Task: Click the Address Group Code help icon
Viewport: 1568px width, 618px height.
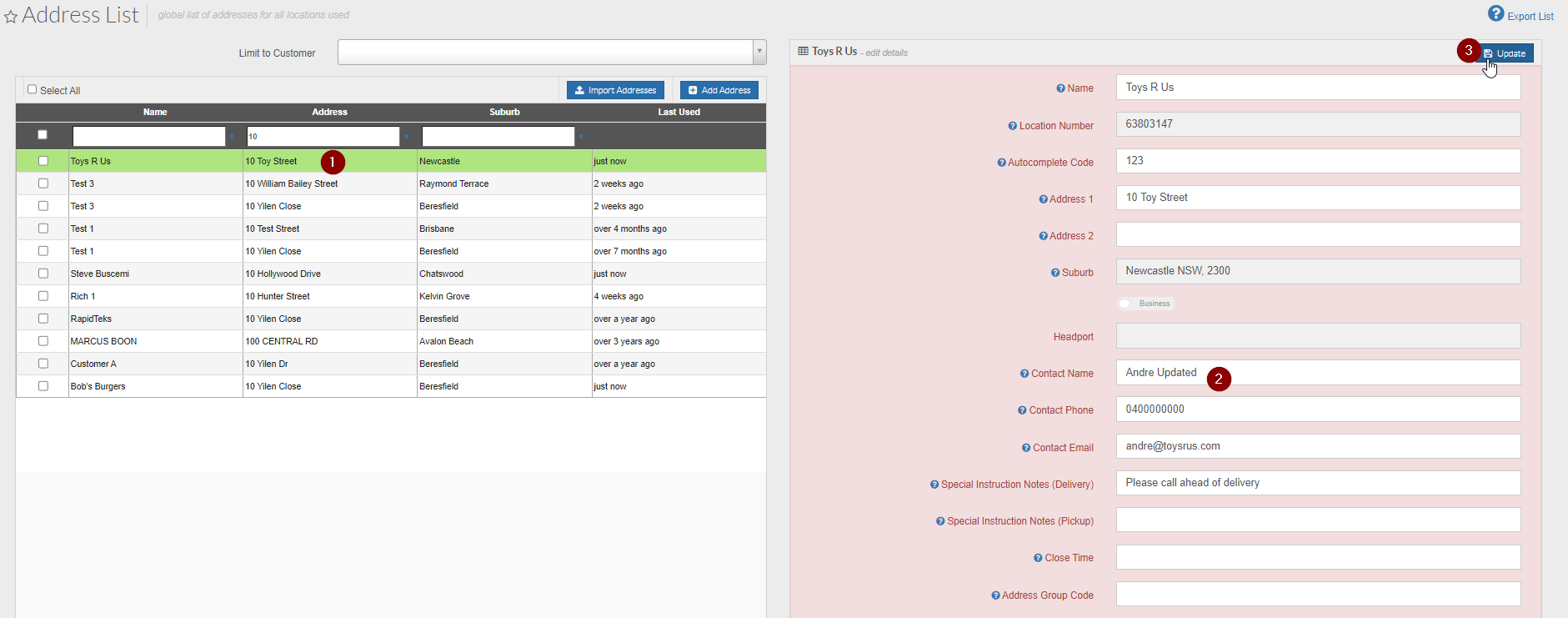Action: point(995,595)
